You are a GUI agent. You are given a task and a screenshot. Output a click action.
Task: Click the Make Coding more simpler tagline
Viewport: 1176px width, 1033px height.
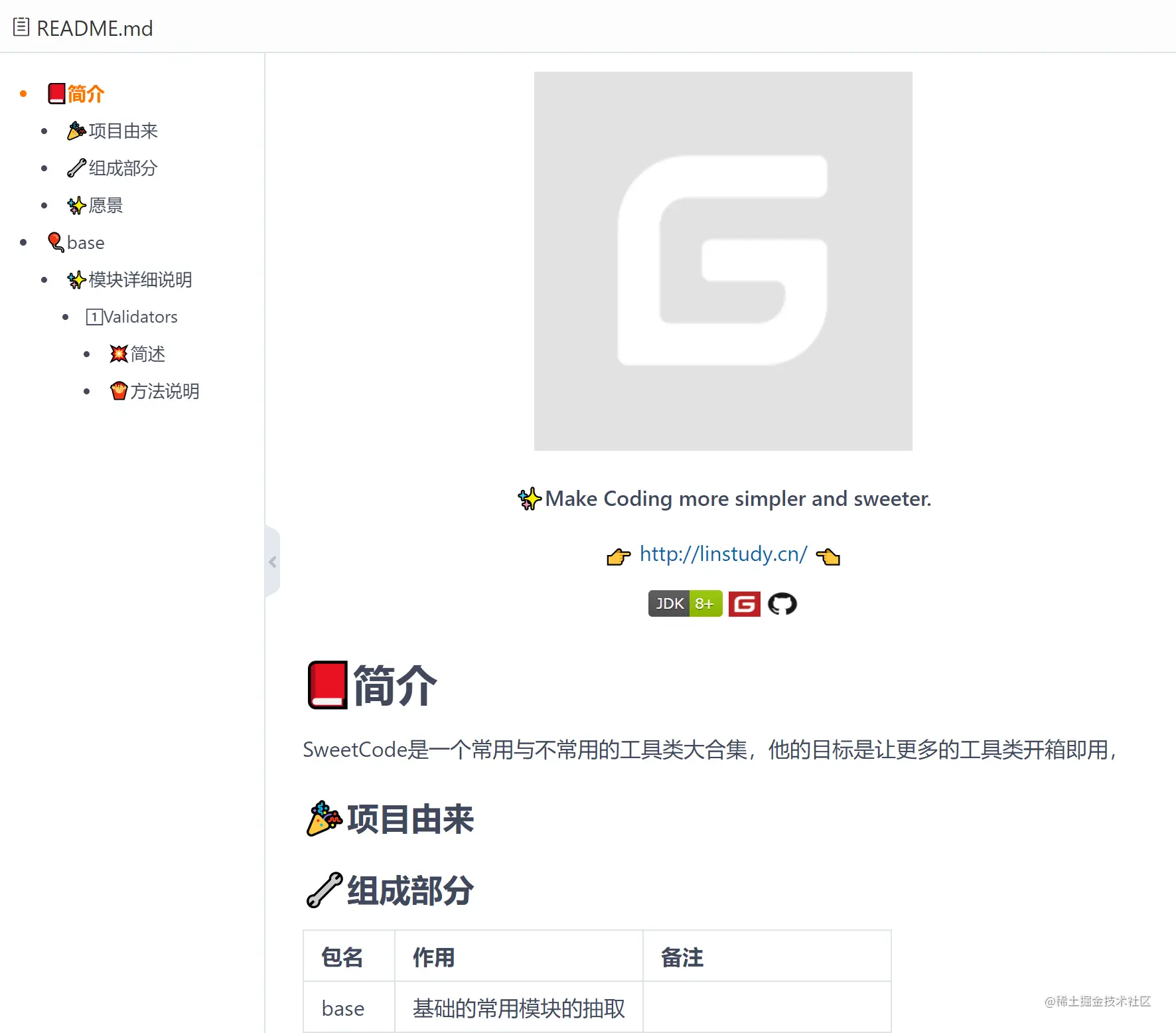click(738, 499)
